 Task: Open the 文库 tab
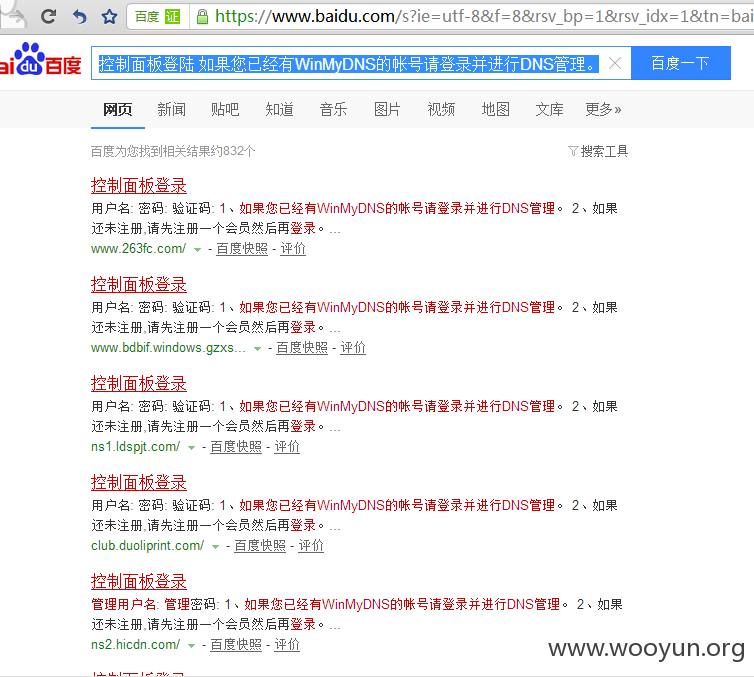pyautogui.click(x=549, y=110)
